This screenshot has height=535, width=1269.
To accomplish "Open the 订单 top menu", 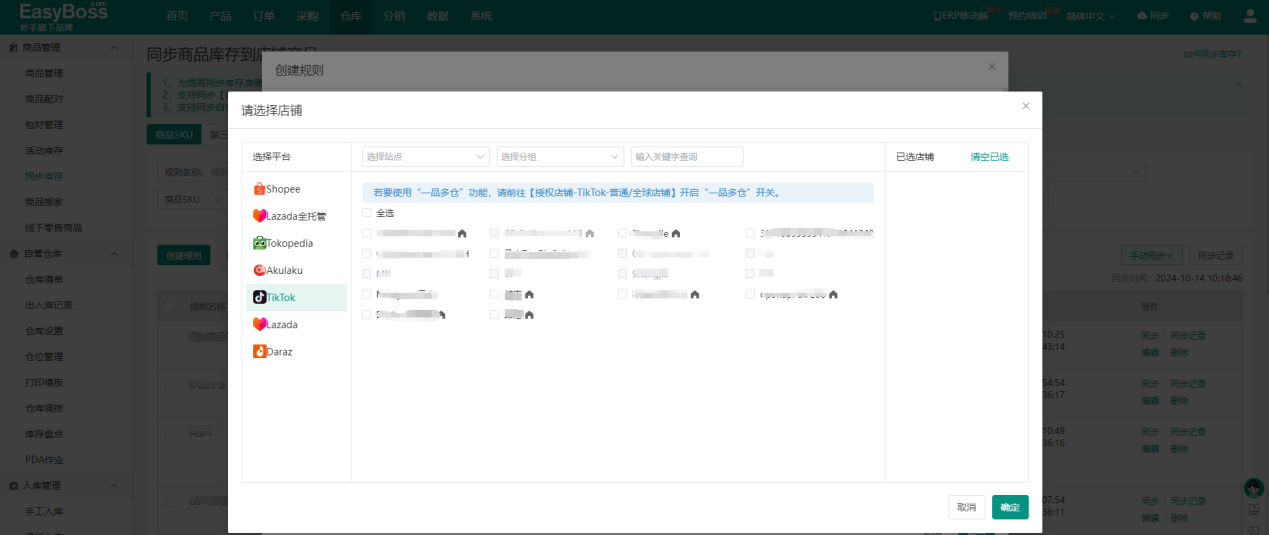I will 264,16.
